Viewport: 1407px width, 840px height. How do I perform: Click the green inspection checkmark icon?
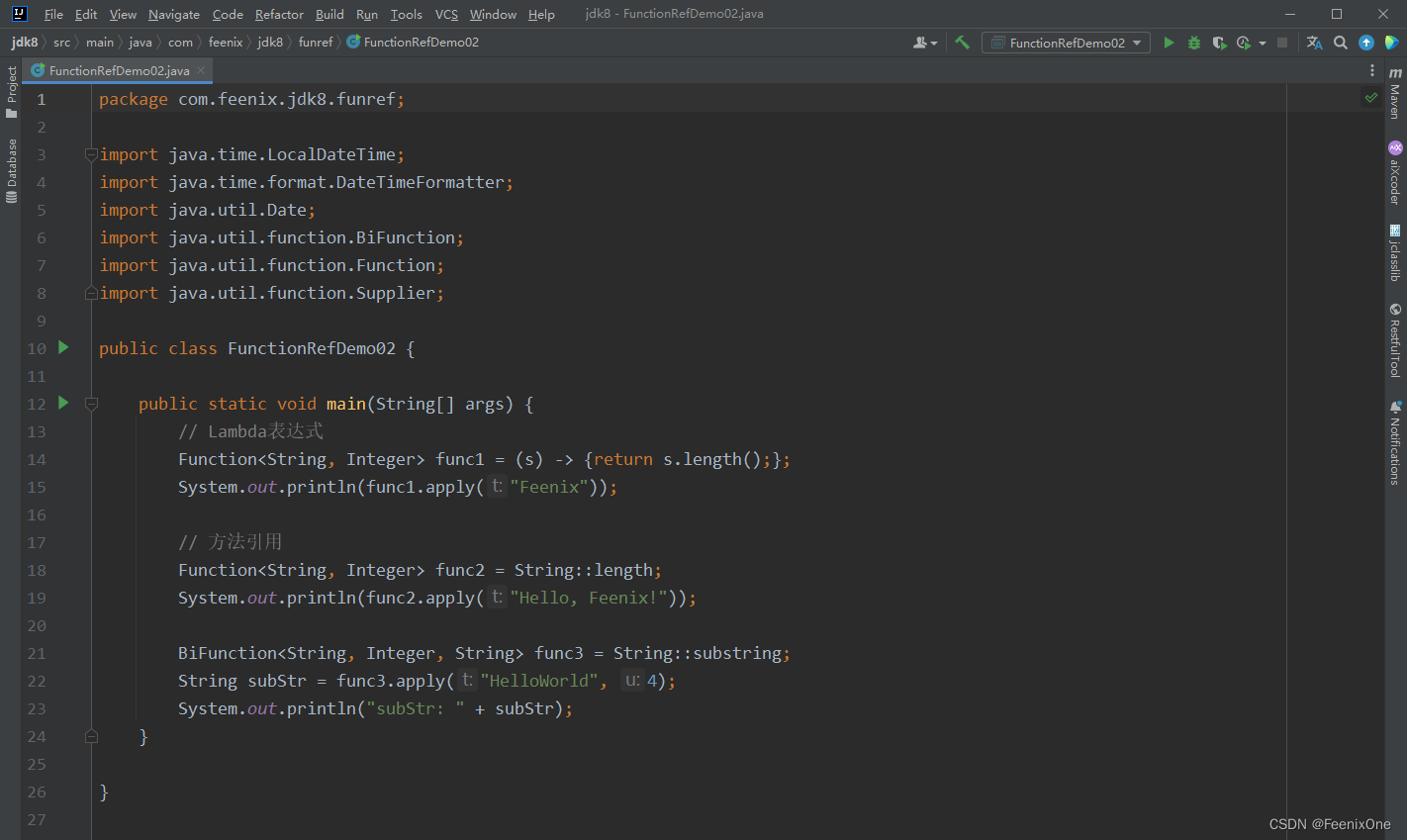tap(1370, 97)
